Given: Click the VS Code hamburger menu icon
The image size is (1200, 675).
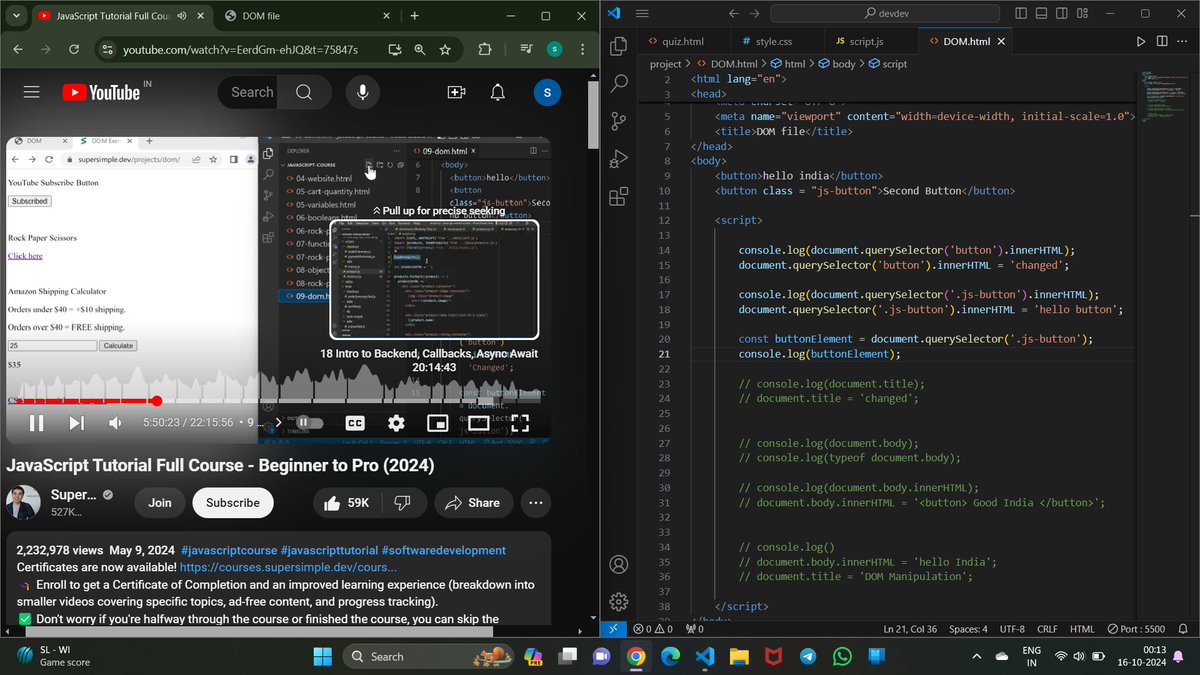Looking at the screenshot, I should click(641, 13).
